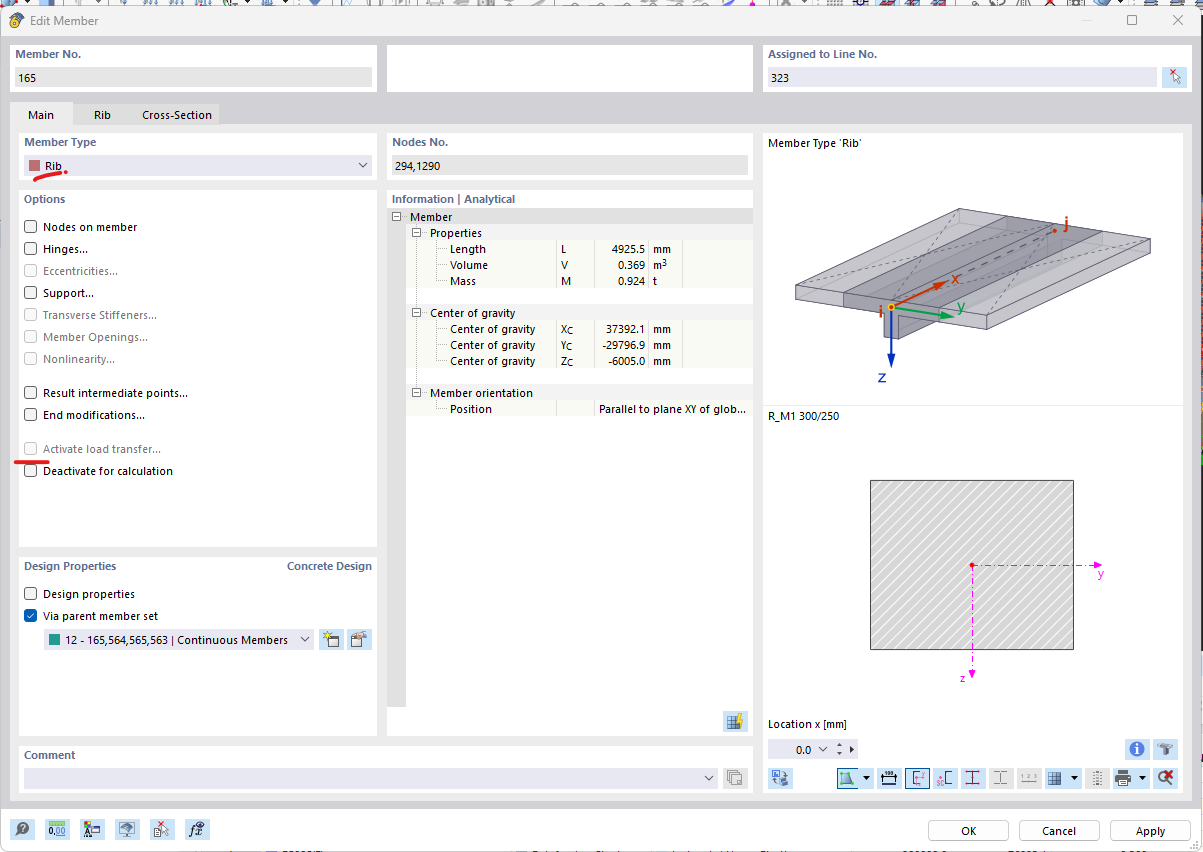The width and height of the screenshot is (1203, 852).
Task: Check Deactivate for calculation
Action: pyautogui.click(x=29, y=471)
